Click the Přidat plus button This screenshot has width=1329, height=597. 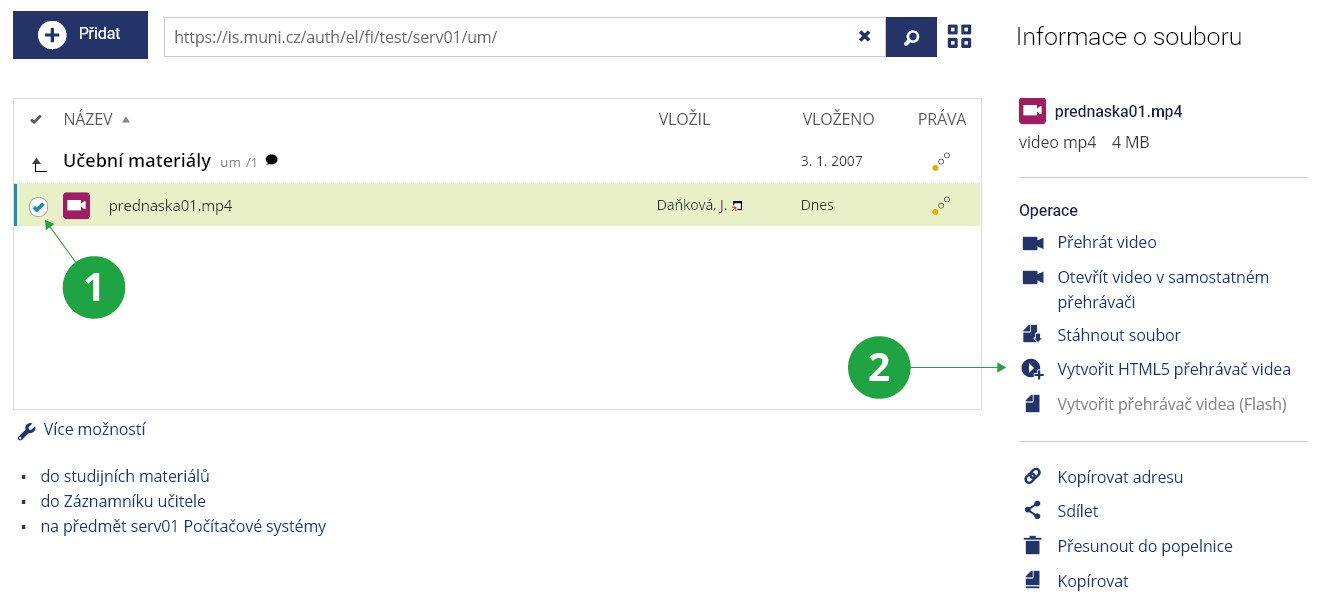click(80, 35)
